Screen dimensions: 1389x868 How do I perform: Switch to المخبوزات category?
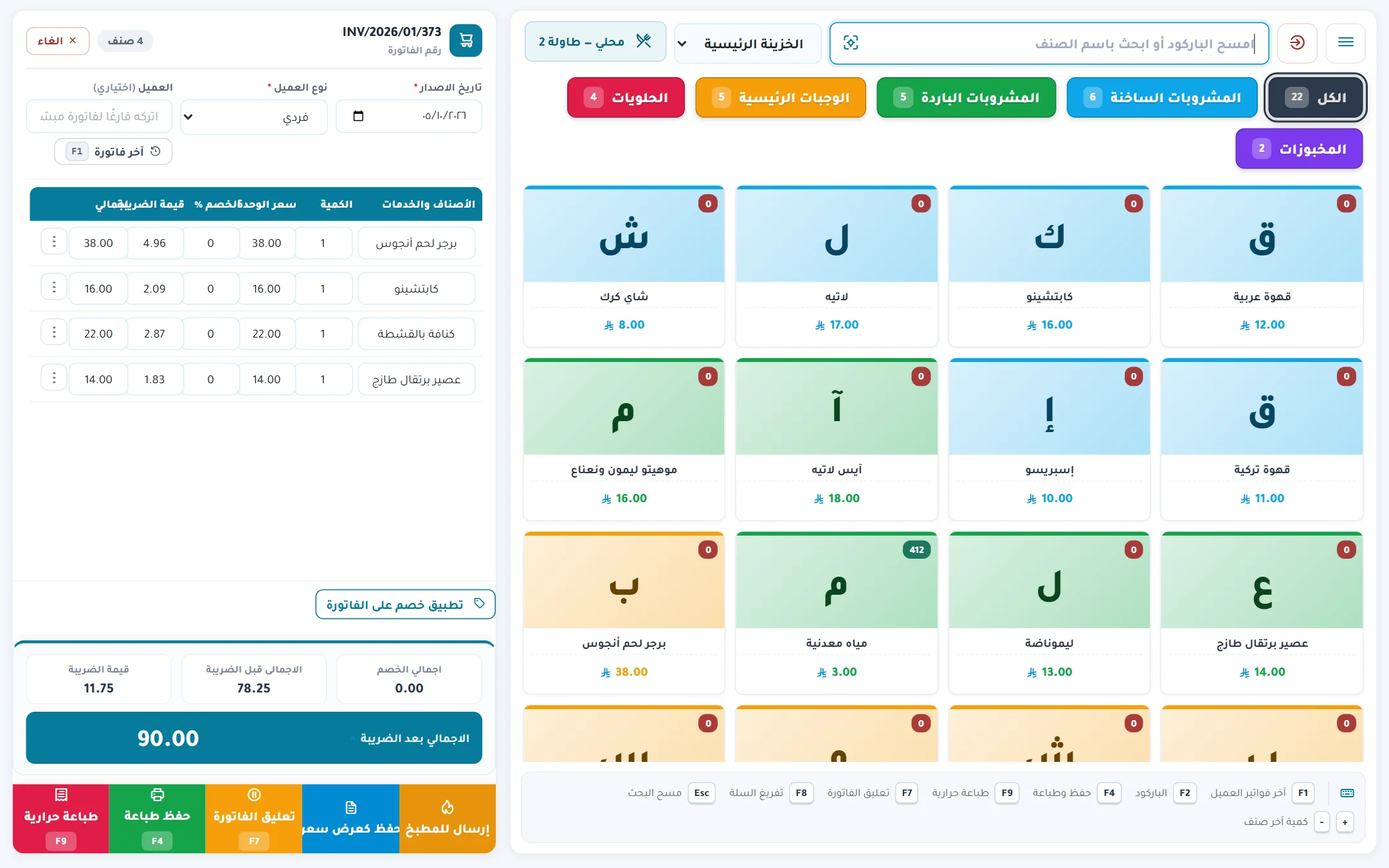pyautogui.click(x=1299, y=149)
